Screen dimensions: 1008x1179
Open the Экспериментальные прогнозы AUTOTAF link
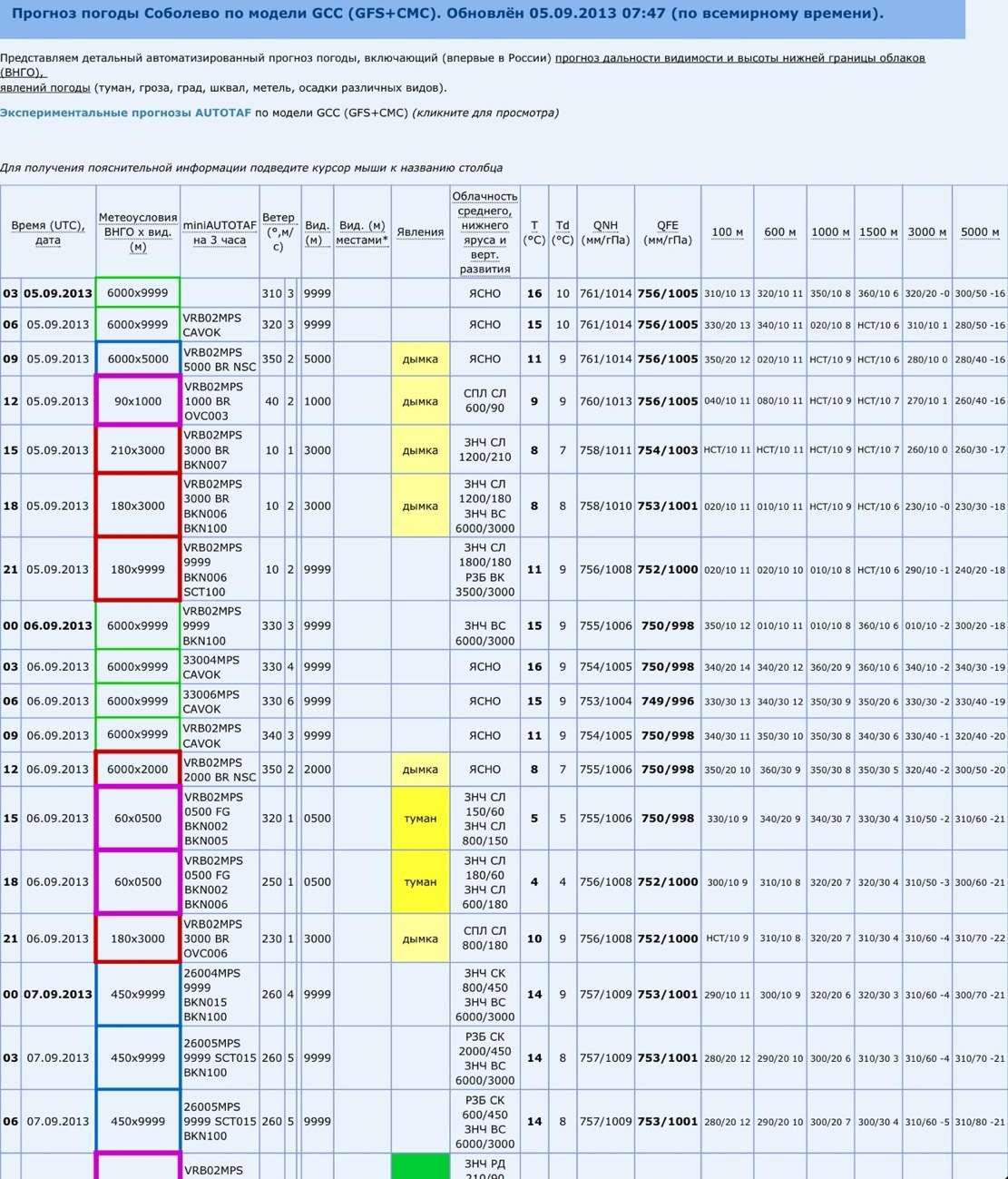(x=125, y=113)
